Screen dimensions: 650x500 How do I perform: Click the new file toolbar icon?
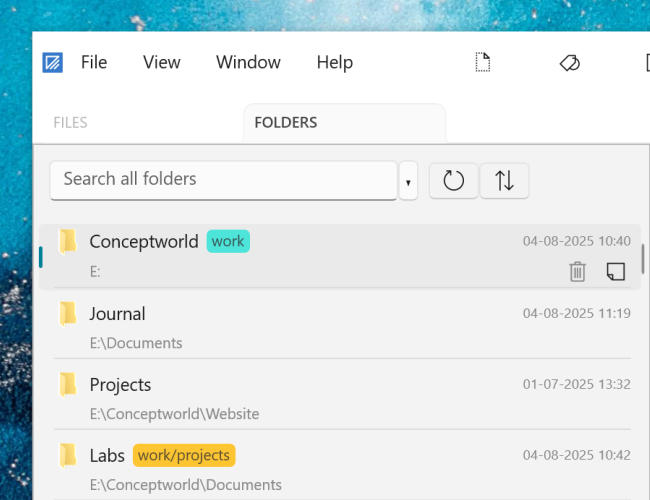pos(483,63)
